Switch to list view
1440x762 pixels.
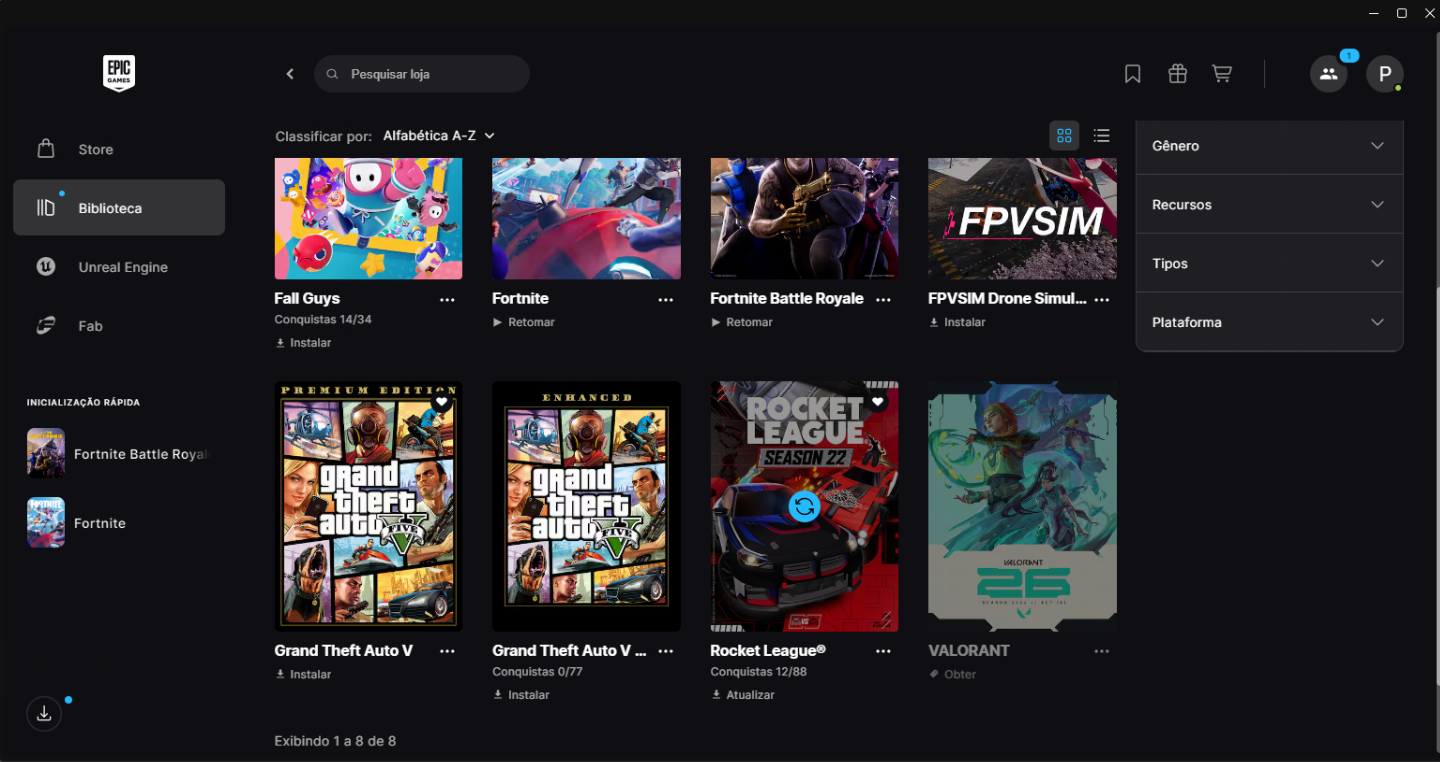[x=1101, y=136]
